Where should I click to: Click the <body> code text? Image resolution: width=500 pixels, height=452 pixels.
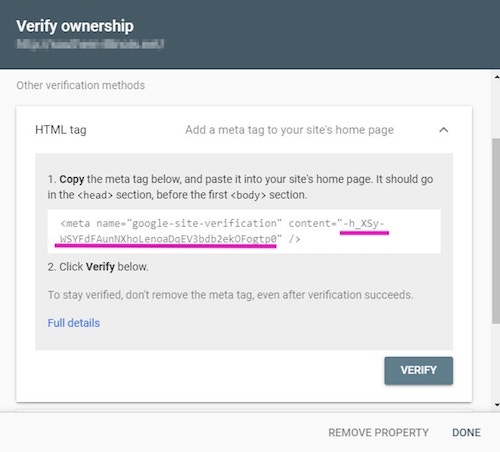click(248, 195)
